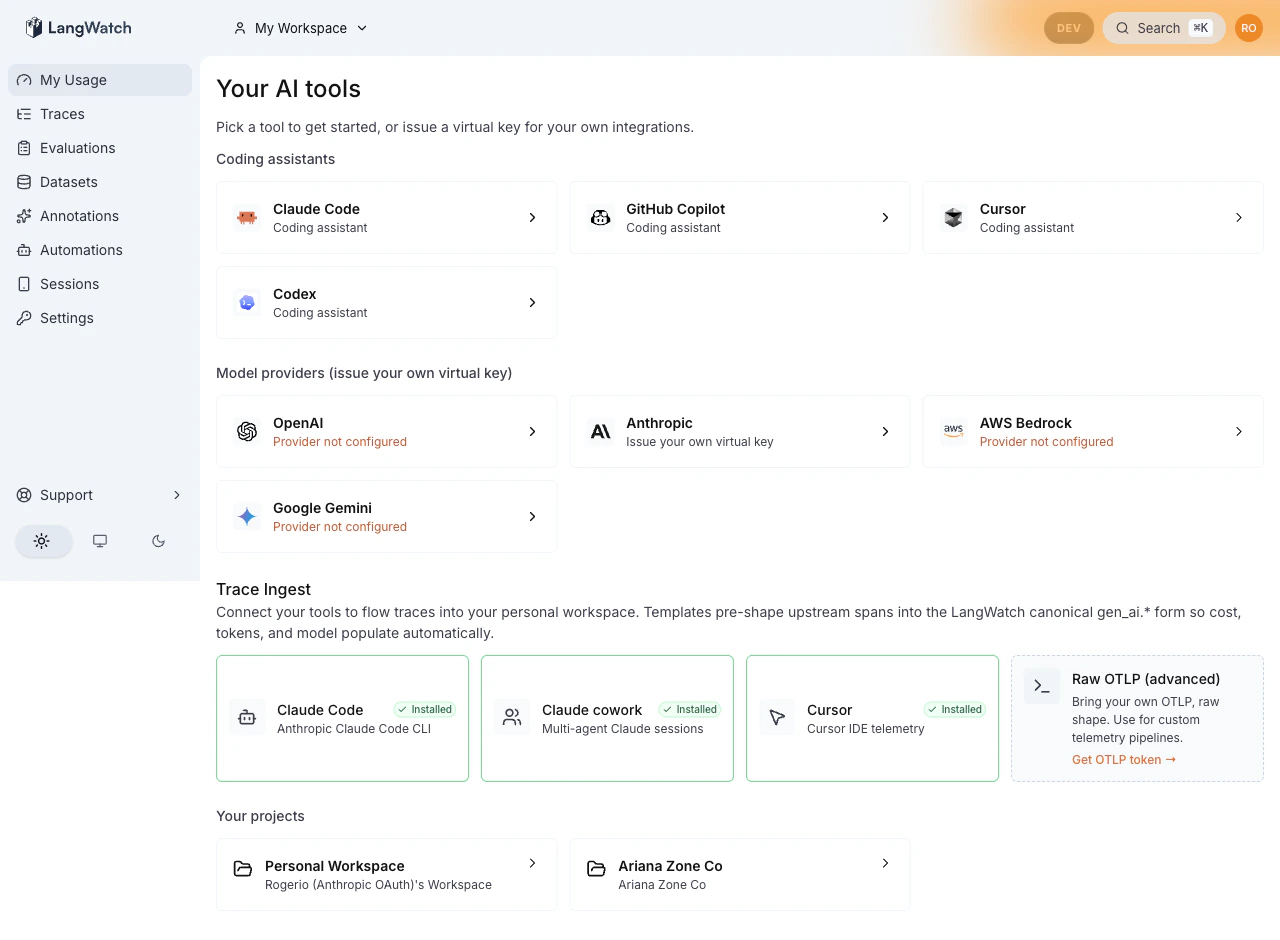The height and width of the screenshot is (940, 1280).
Task: Click the OpenAI provider icon
Action: point(247,431)
